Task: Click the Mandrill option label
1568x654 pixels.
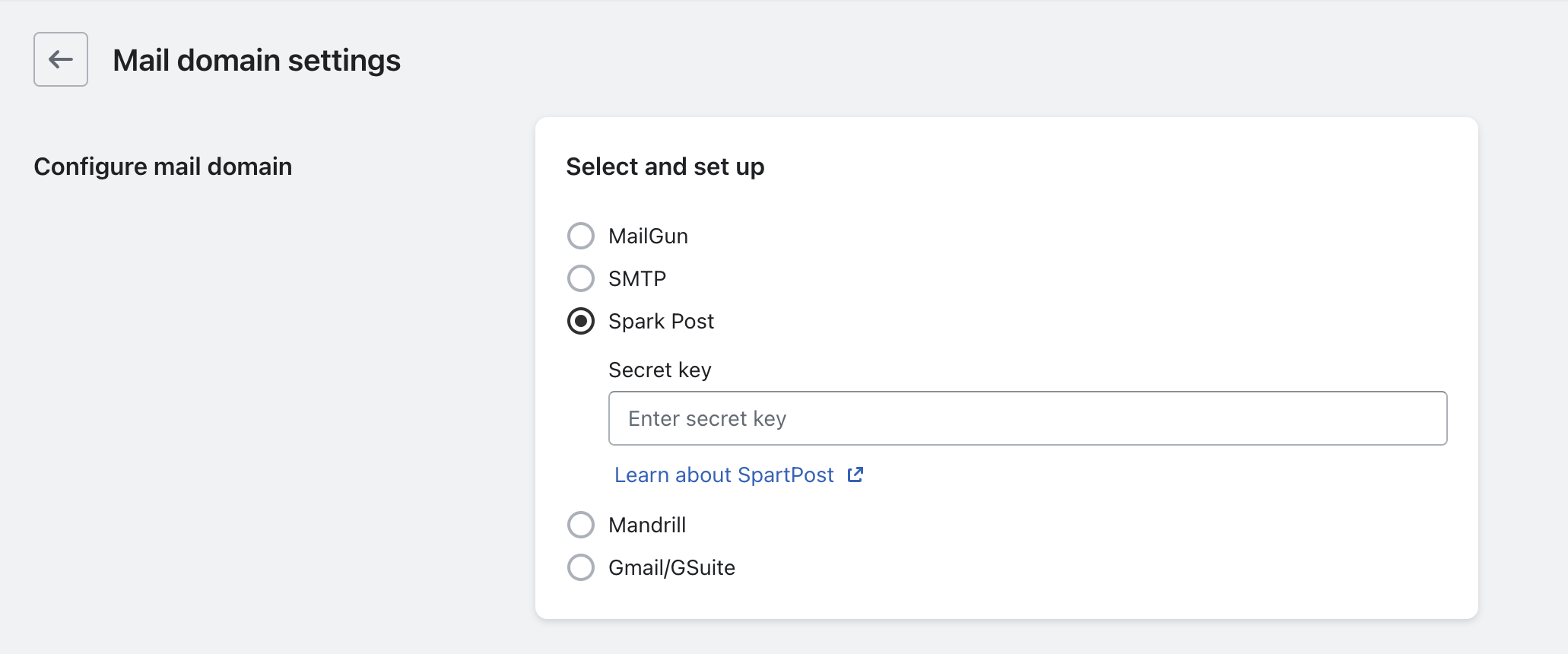Action: 647,525
